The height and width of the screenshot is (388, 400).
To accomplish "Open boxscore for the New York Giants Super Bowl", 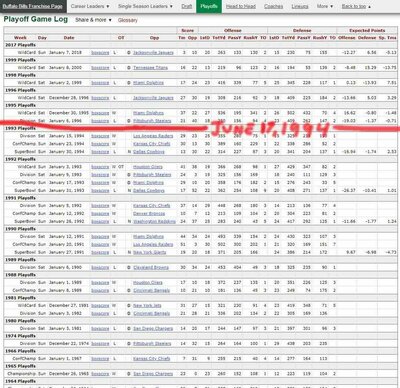I will coord(100,252).
